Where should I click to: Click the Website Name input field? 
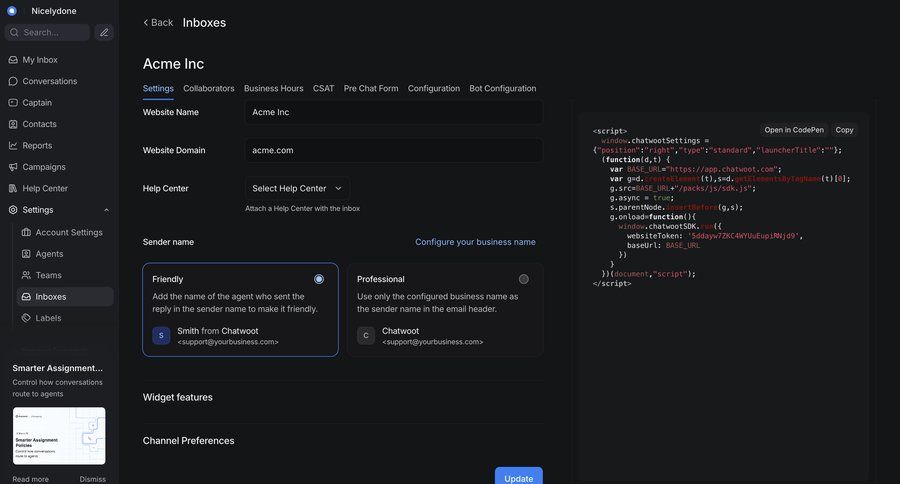393,112
